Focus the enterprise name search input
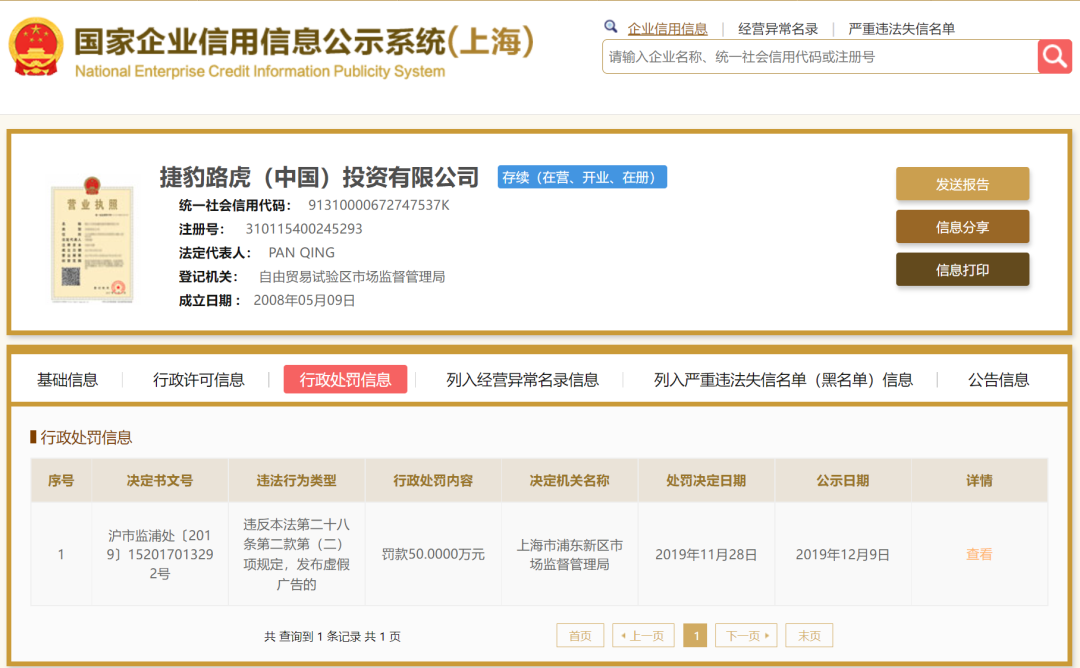This screenshot has height=668, width=1080. (820, 56)
